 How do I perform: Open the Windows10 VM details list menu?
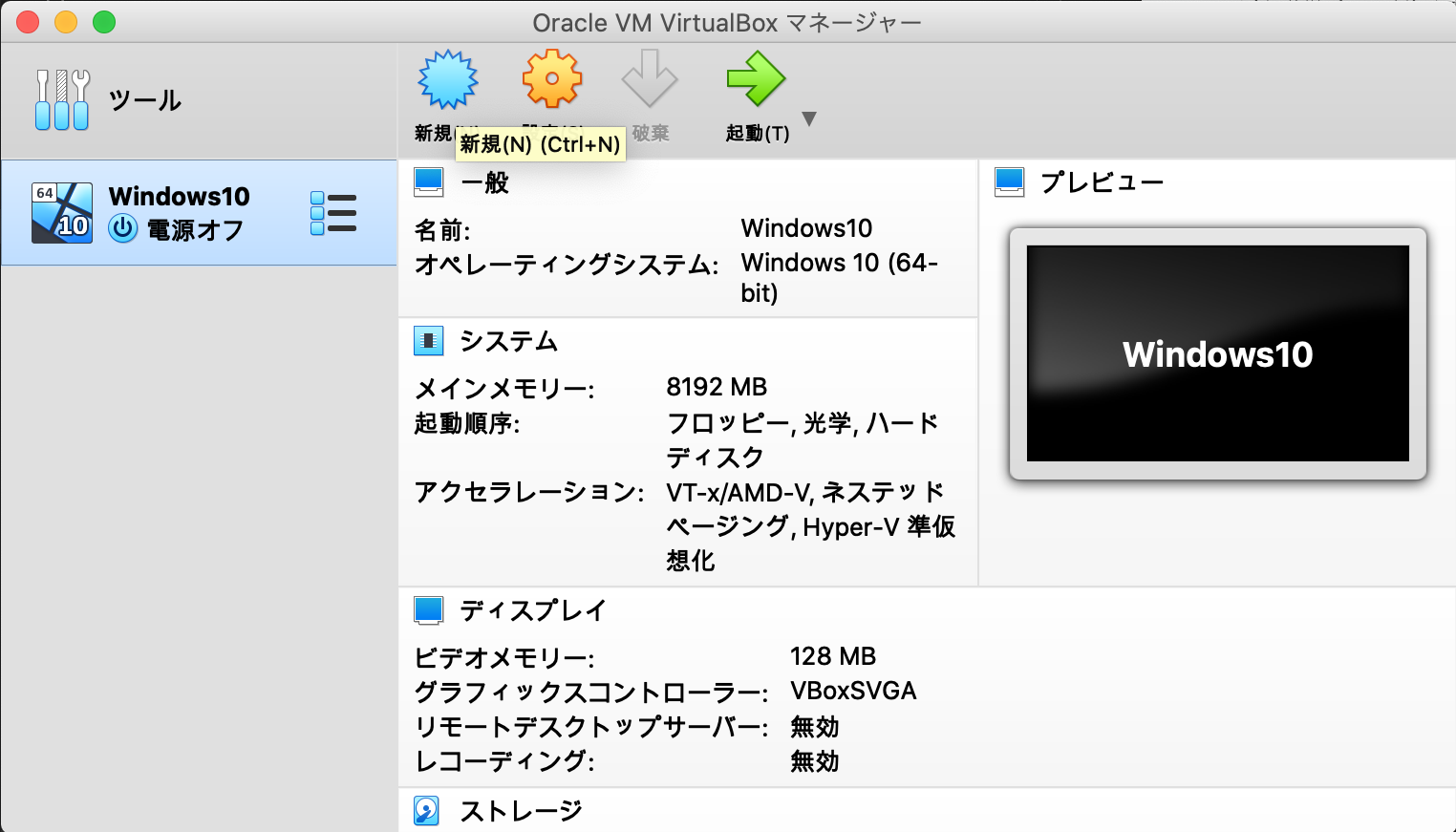click(332, 212)
